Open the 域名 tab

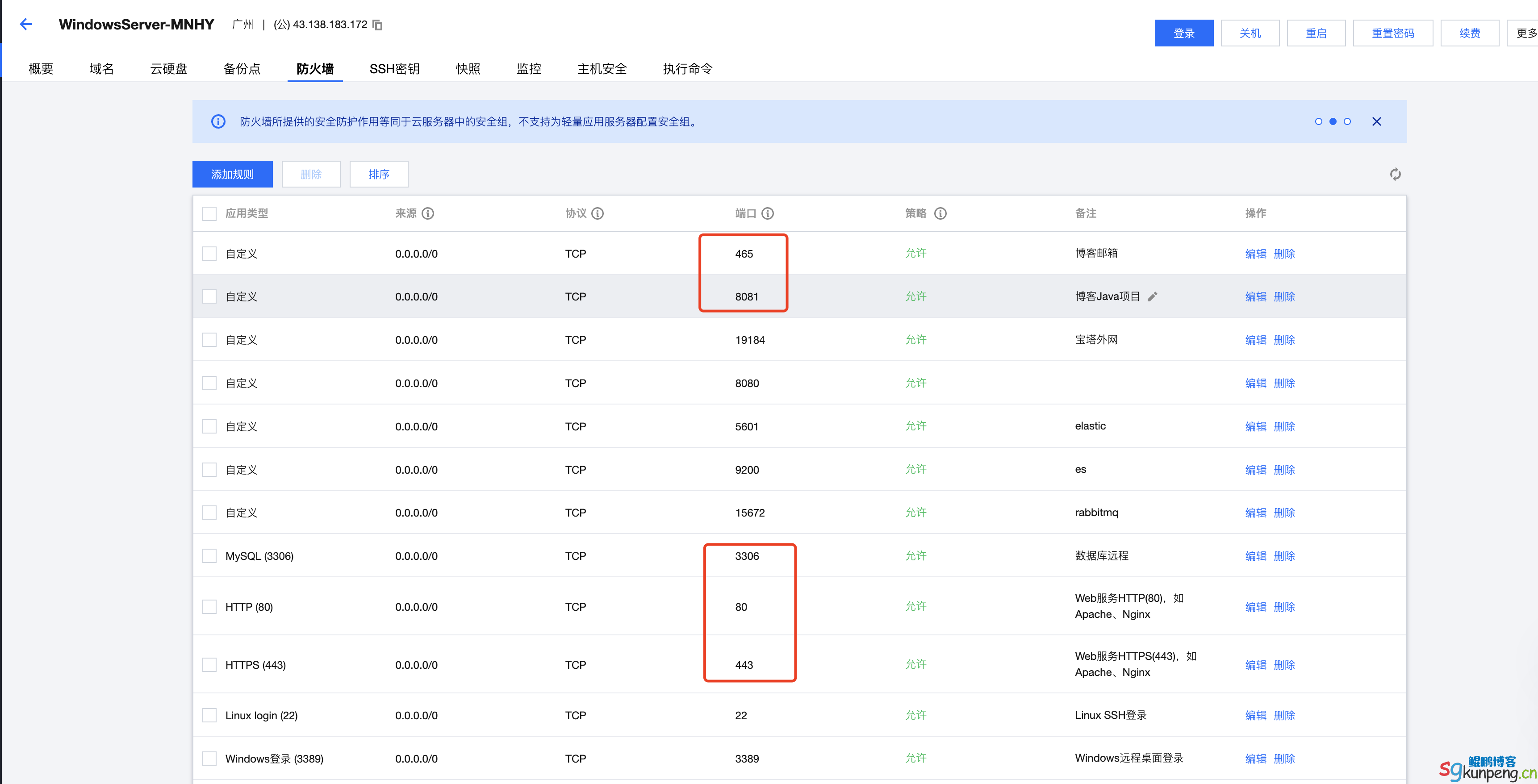click(101, 69)
